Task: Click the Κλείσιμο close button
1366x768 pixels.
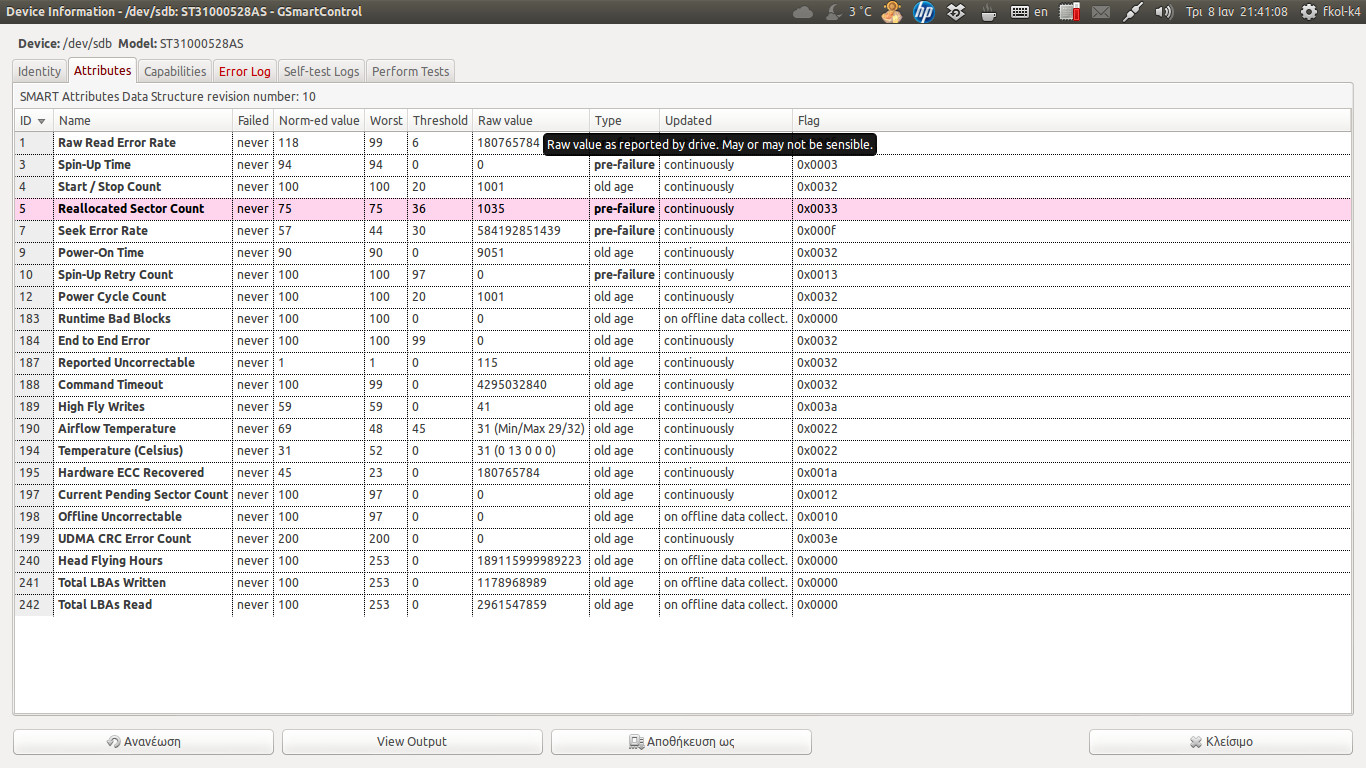Action: [x=1221, y=742]
